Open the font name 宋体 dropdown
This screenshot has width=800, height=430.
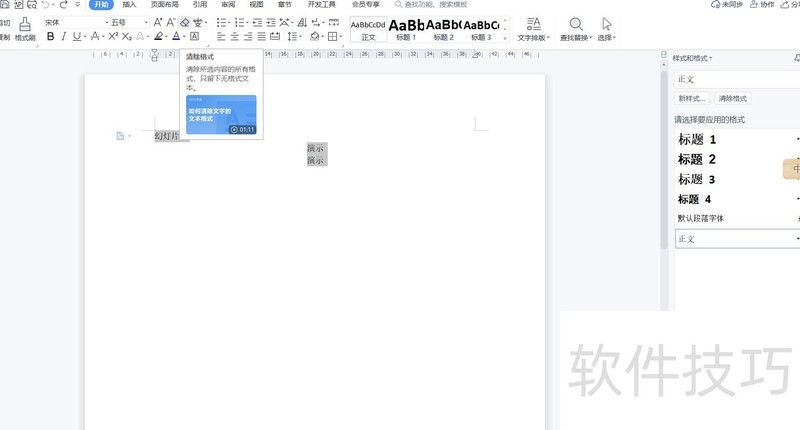click(x=107, y=22)
